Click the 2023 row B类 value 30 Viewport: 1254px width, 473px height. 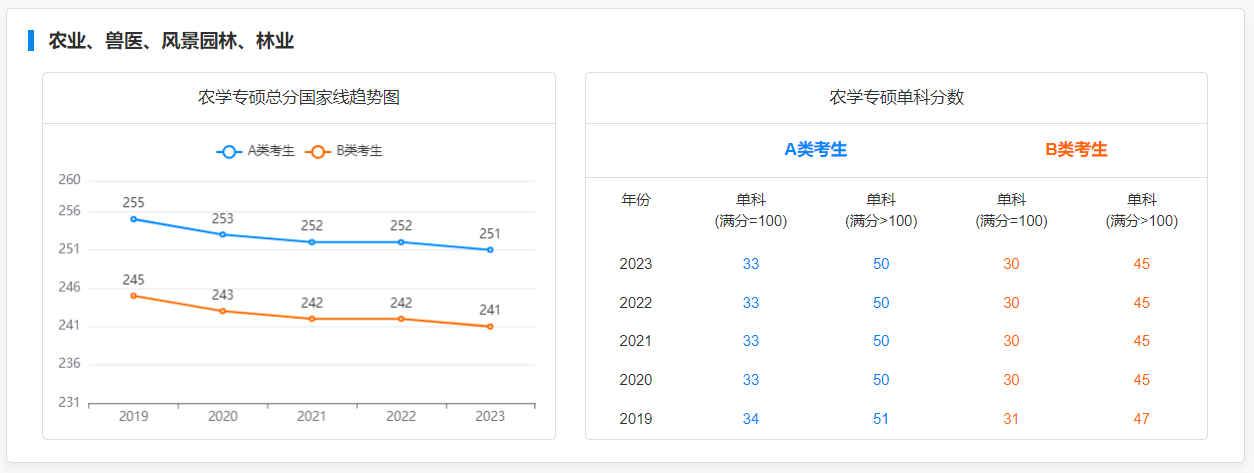coord(1011,264)
